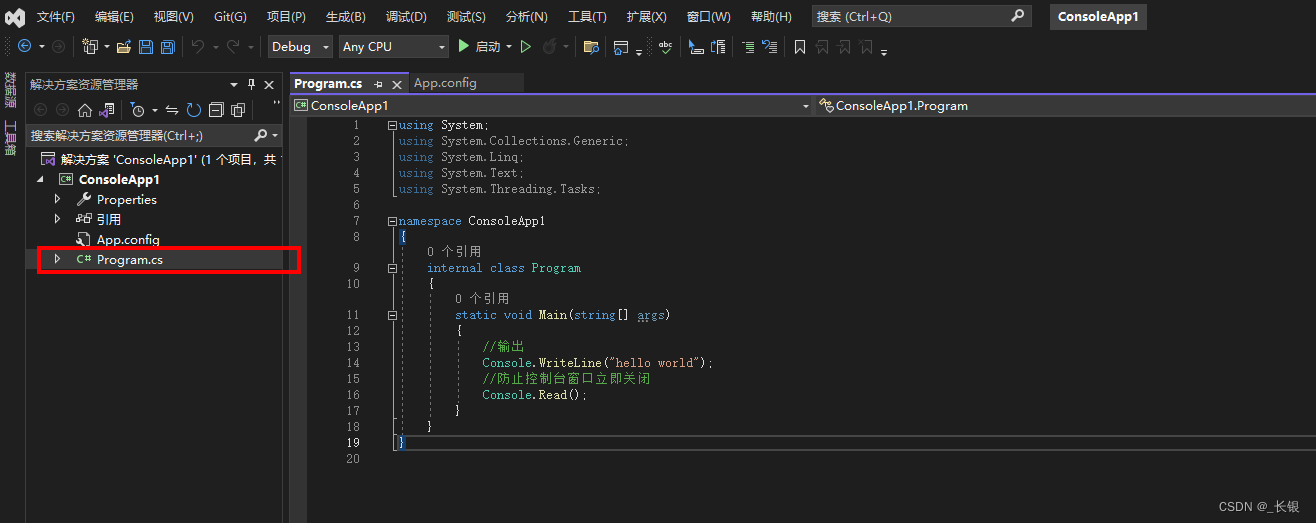Click the Start Without Debugging outline arrow
Image resolution: width=1316 pixels, height=523 pixels.
[x=526, y=47]
